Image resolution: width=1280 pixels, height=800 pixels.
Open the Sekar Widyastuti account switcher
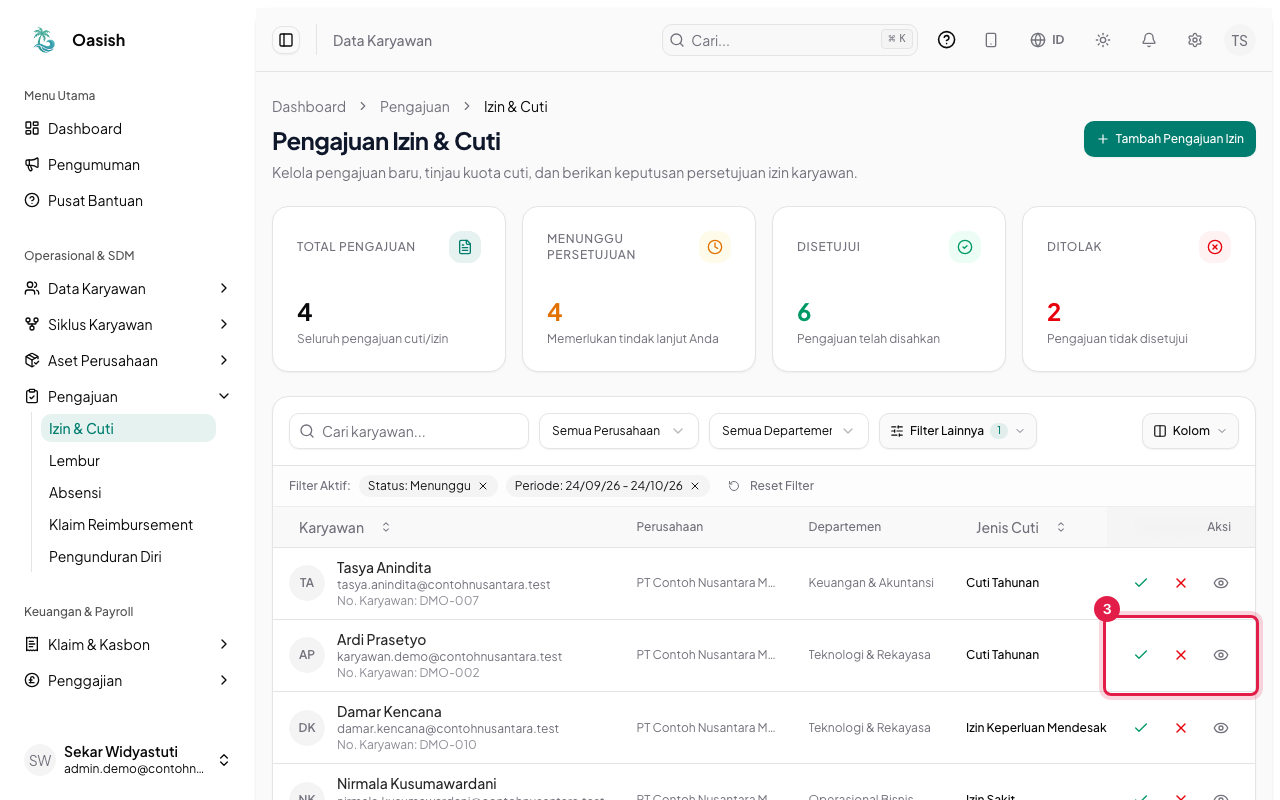click(x=128, y=760)
